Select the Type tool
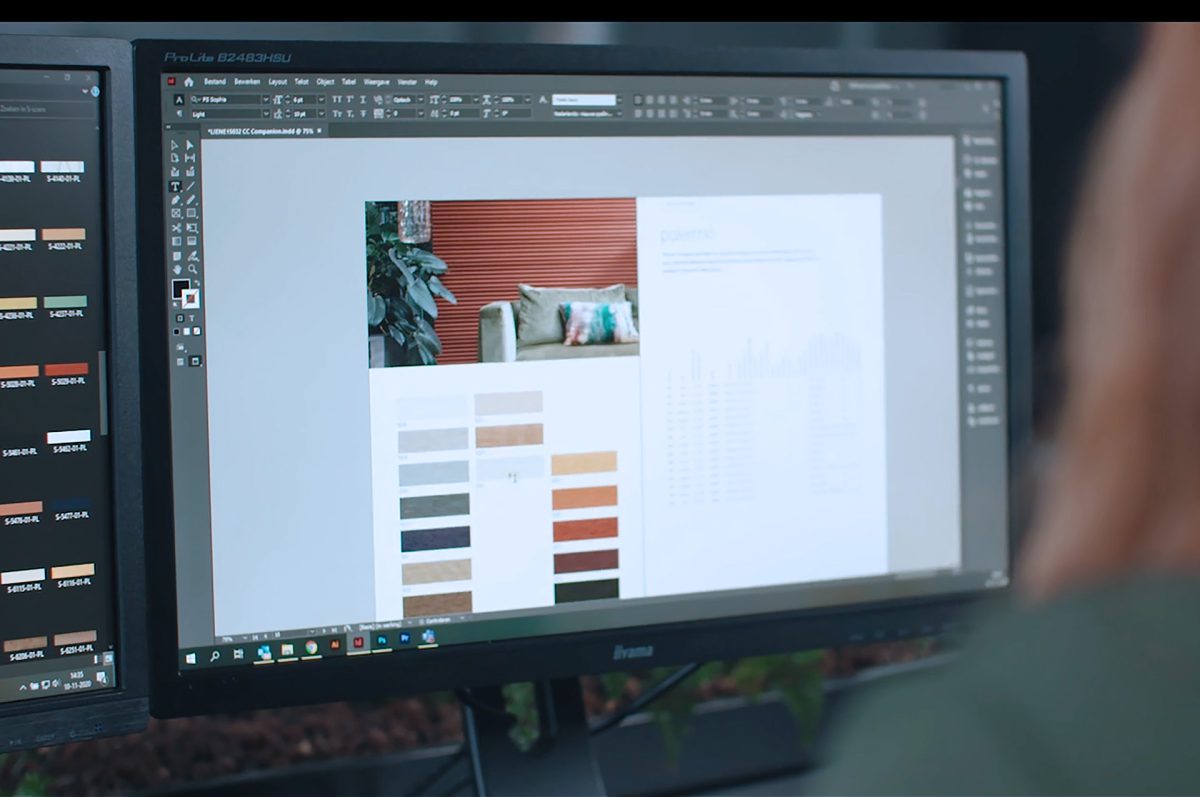Screen dimensions: 1200x797 [x=175, y=186]
